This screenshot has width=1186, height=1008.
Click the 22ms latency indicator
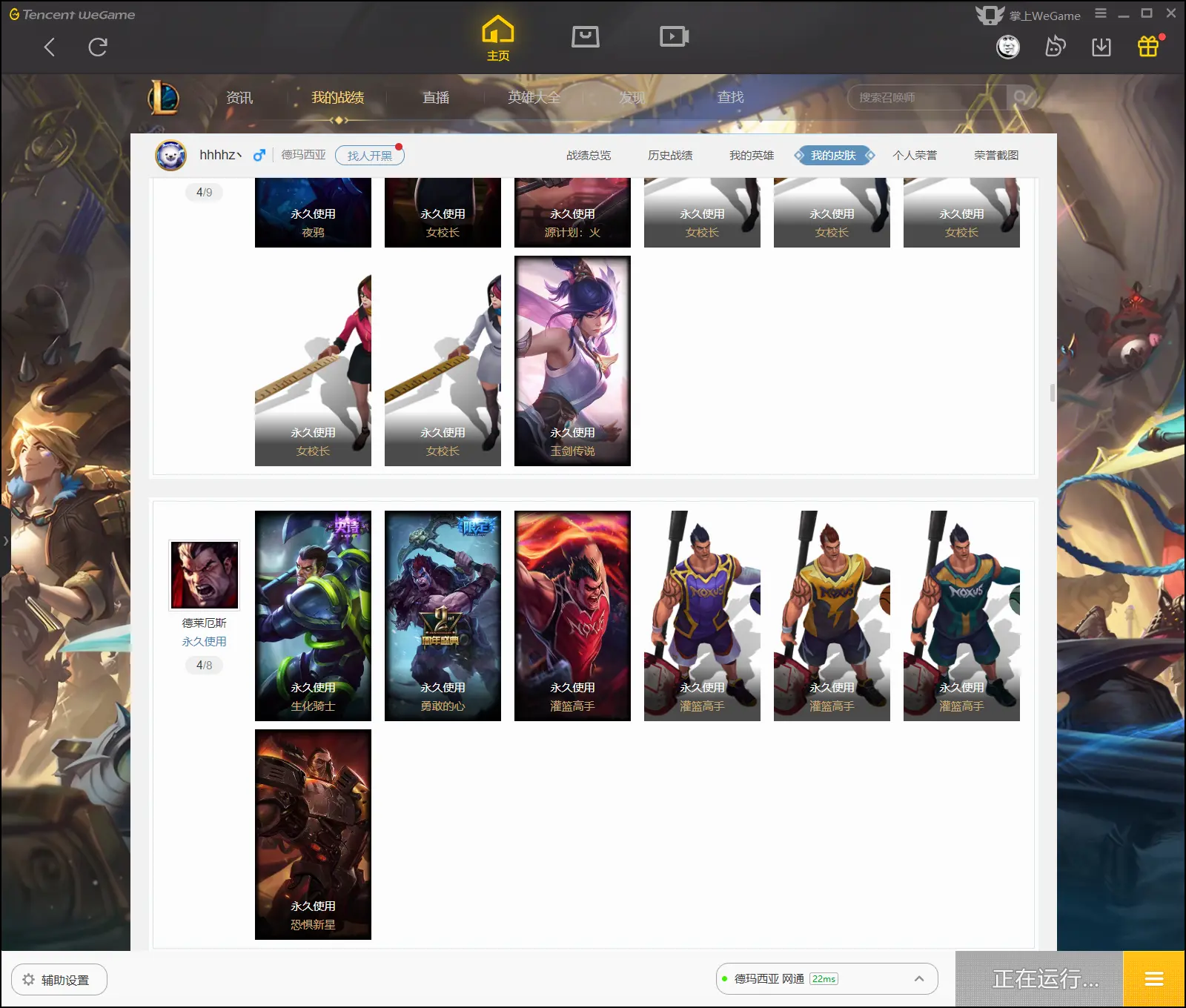824,978
